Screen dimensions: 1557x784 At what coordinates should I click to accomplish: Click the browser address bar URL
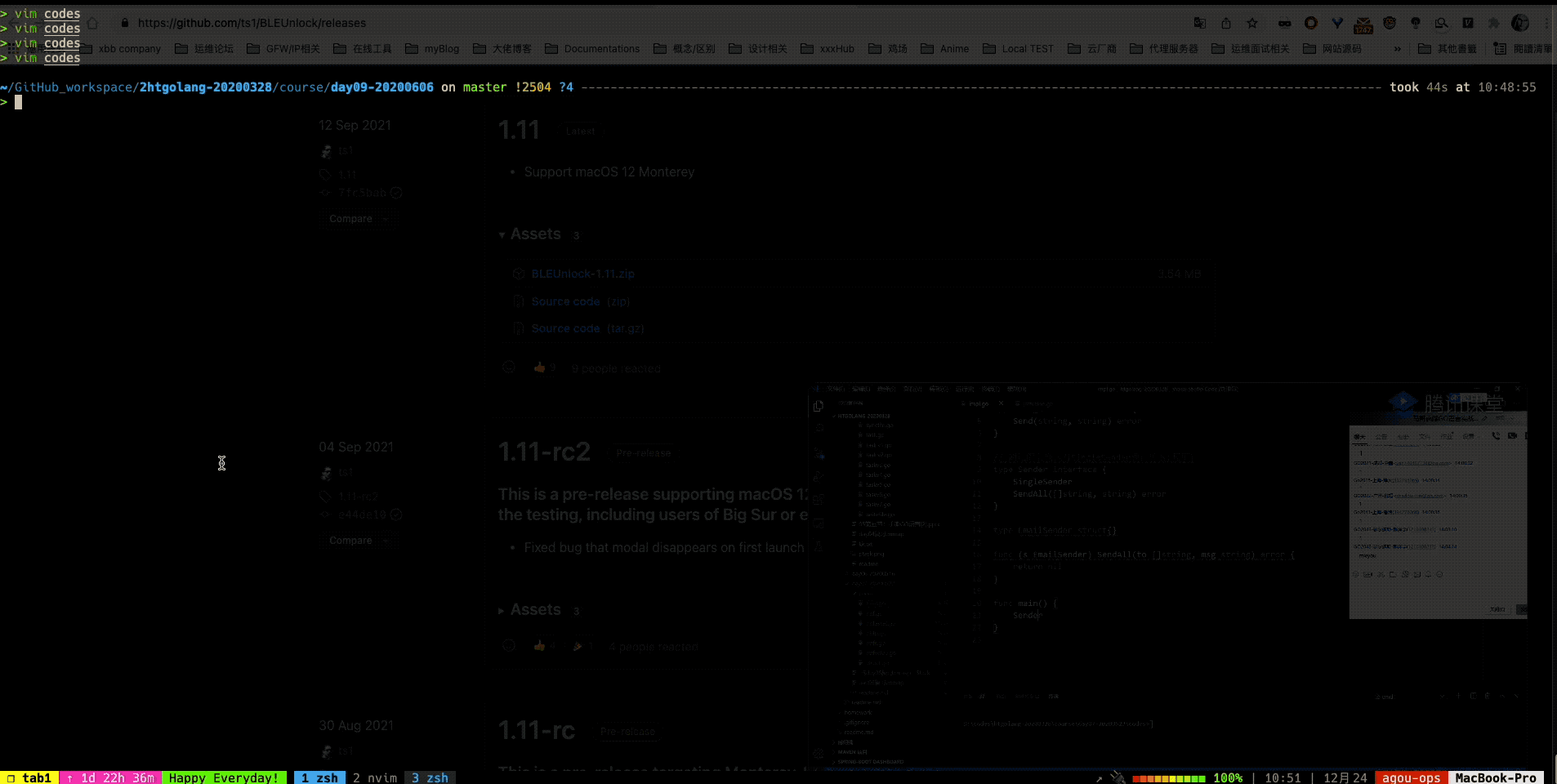coord(252,23)
